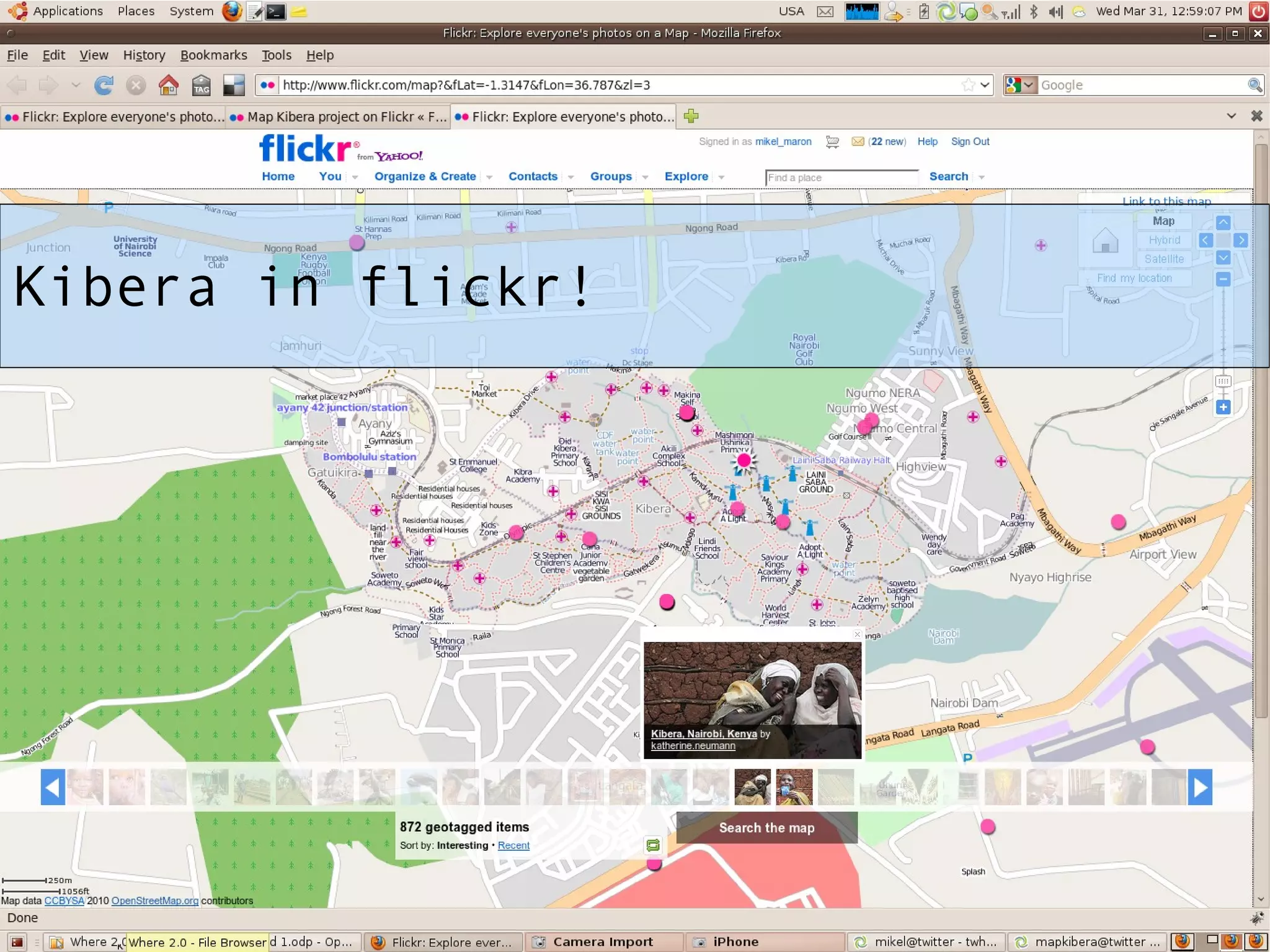Image resolution: width=1270 pixels, height=952 pixels.
Task: Click the green icon beside Recent
Action: point(653,845)
